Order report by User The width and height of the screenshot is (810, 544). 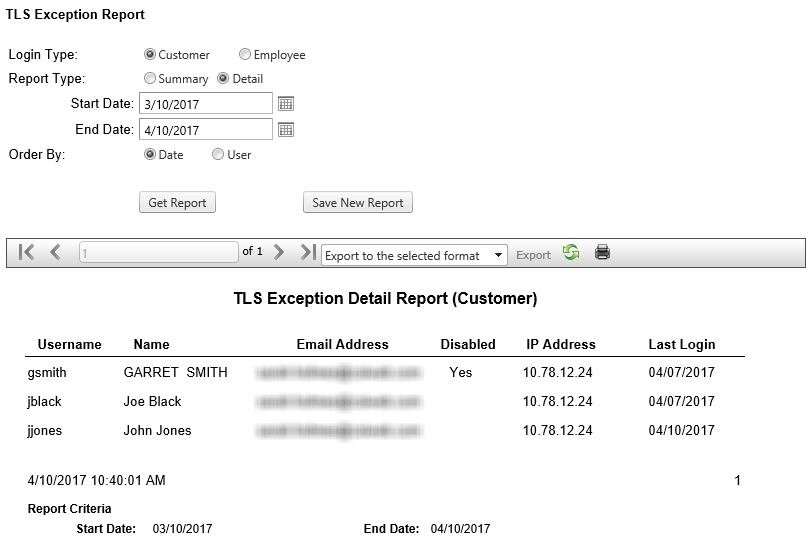tap(218, 155)
